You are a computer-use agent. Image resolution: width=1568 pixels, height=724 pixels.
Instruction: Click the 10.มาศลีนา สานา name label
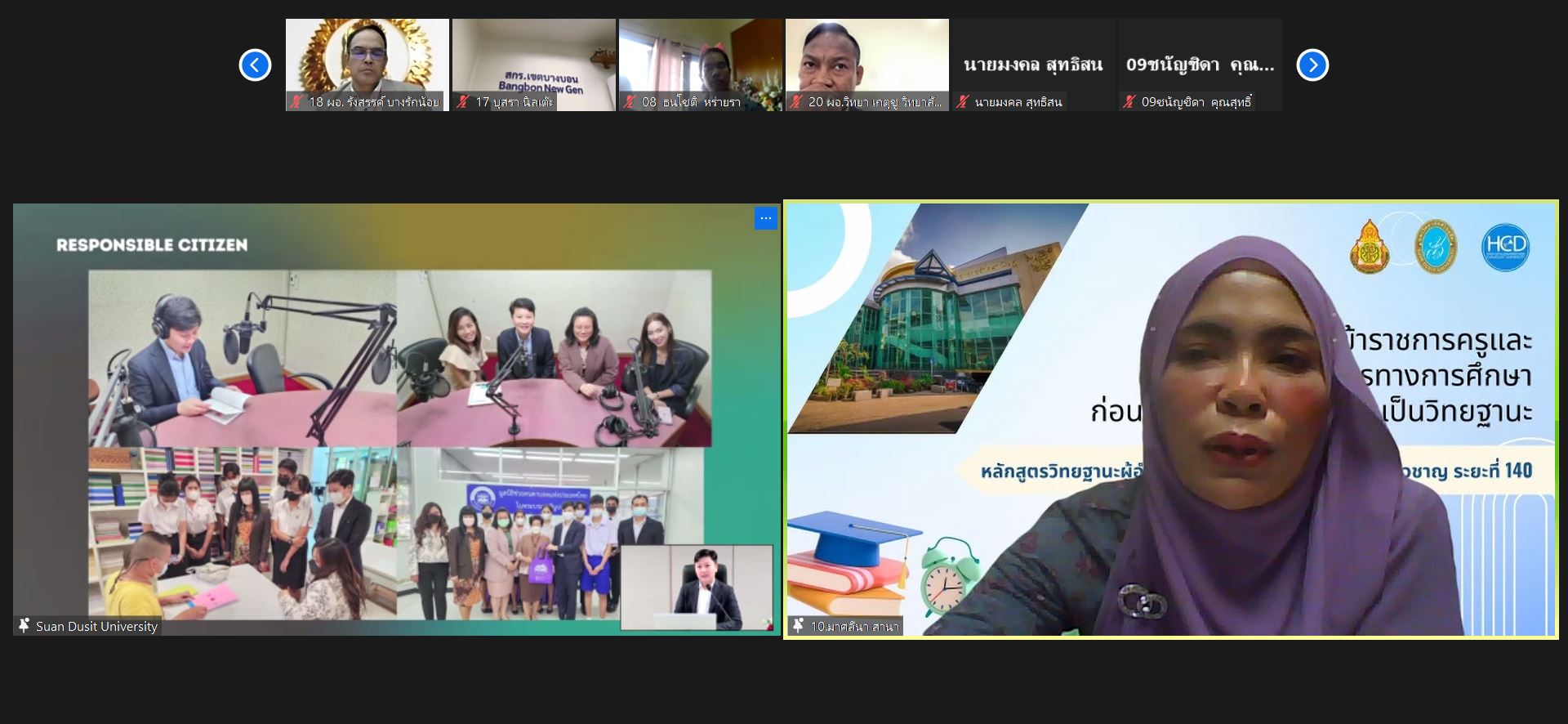(854, 627)
